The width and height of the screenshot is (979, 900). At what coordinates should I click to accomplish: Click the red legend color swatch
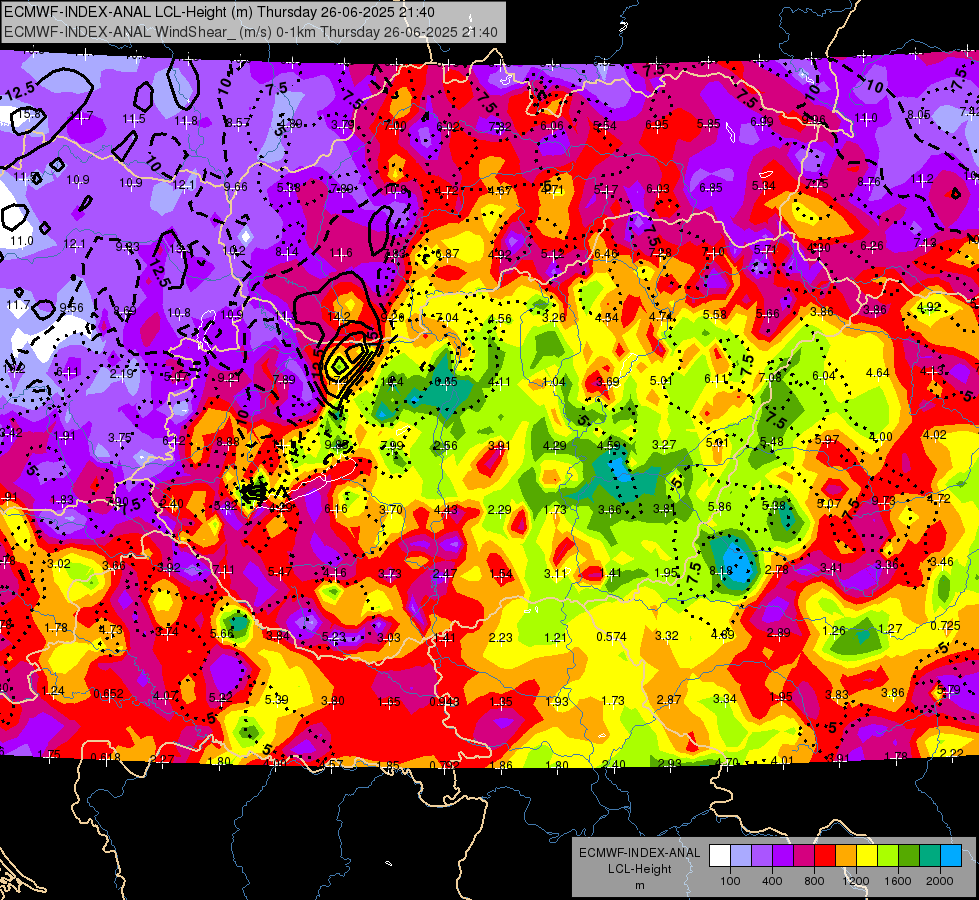click(825, 856)
